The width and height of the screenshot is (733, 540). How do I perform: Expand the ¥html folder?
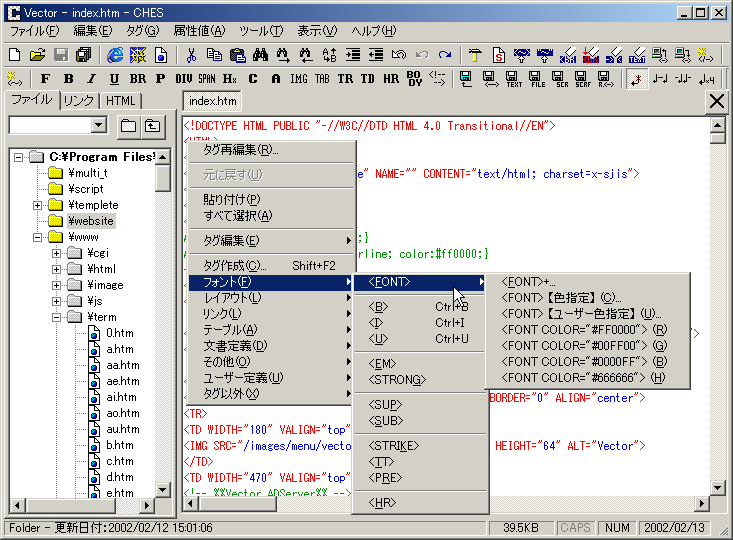click(57, 269)
